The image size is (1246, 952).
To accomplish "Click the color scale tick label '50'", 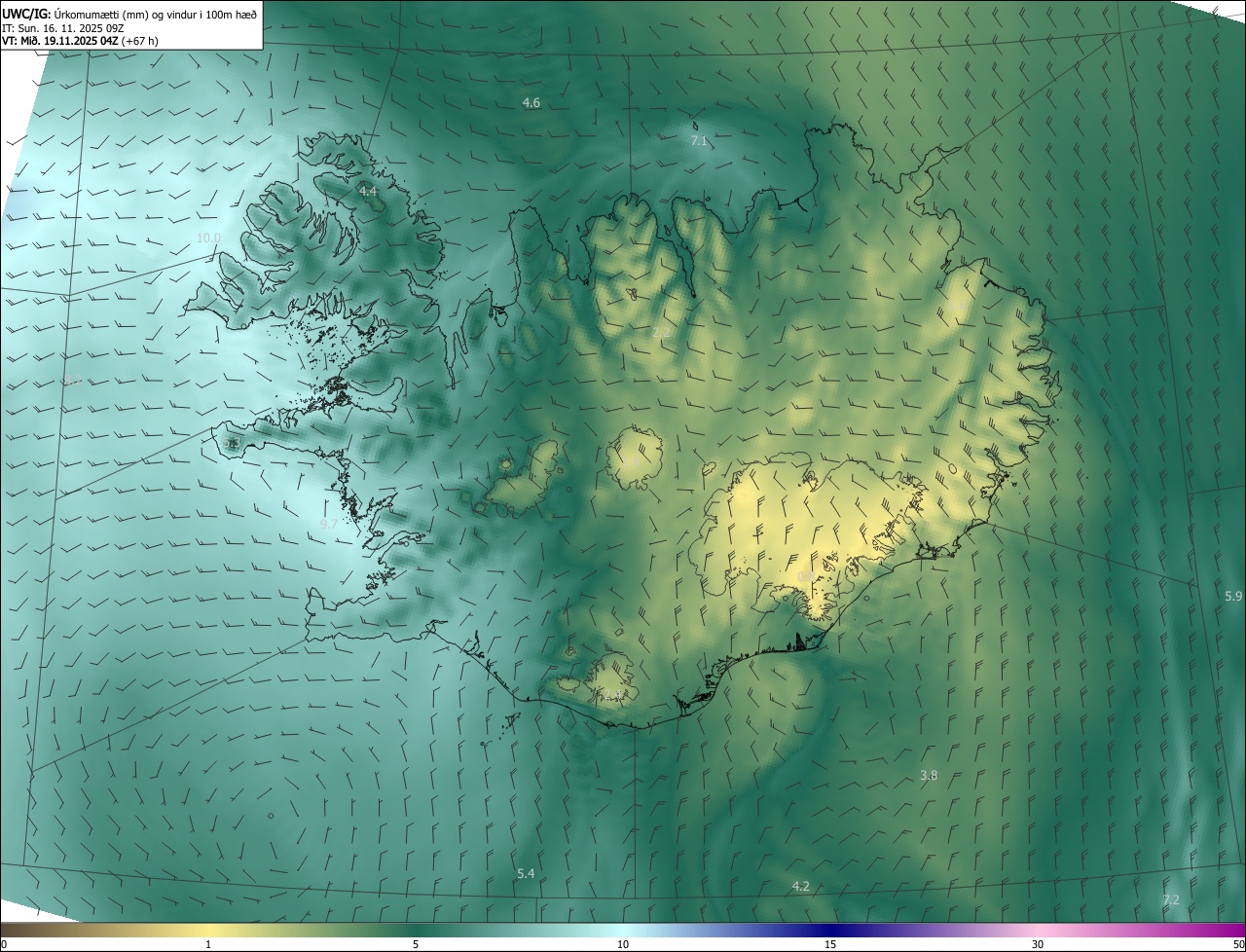I will click(x=1237, y=944).
